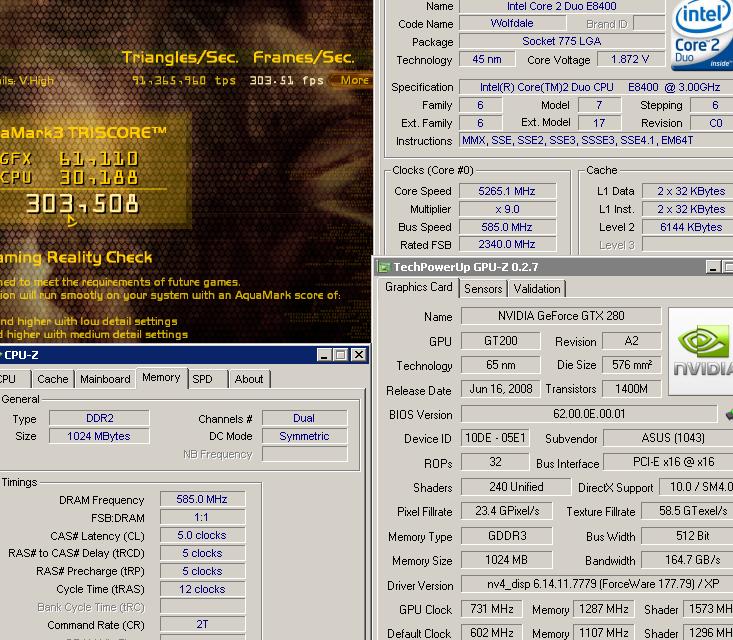Screen dimensions: 733x640
Task: Click the Core Voltage value 1.872 V
Action: click(631, 59)
